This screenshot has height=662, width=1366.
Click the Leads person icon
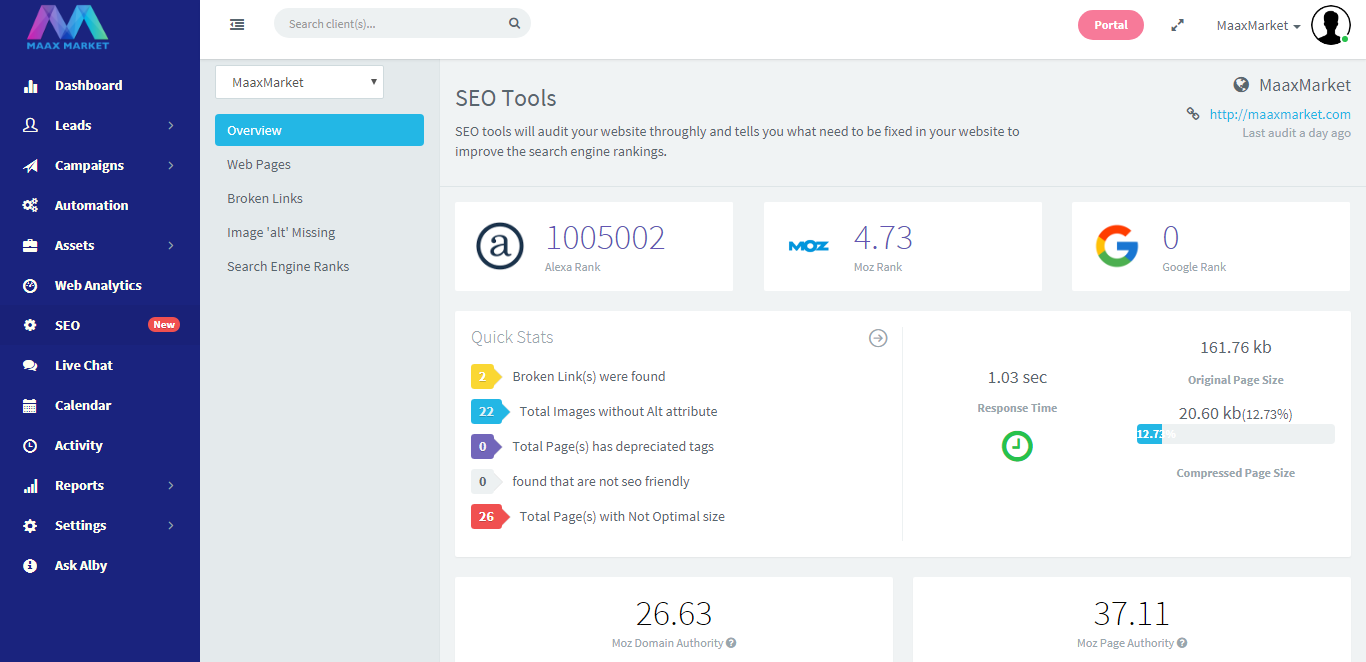[x=31, y=125]
